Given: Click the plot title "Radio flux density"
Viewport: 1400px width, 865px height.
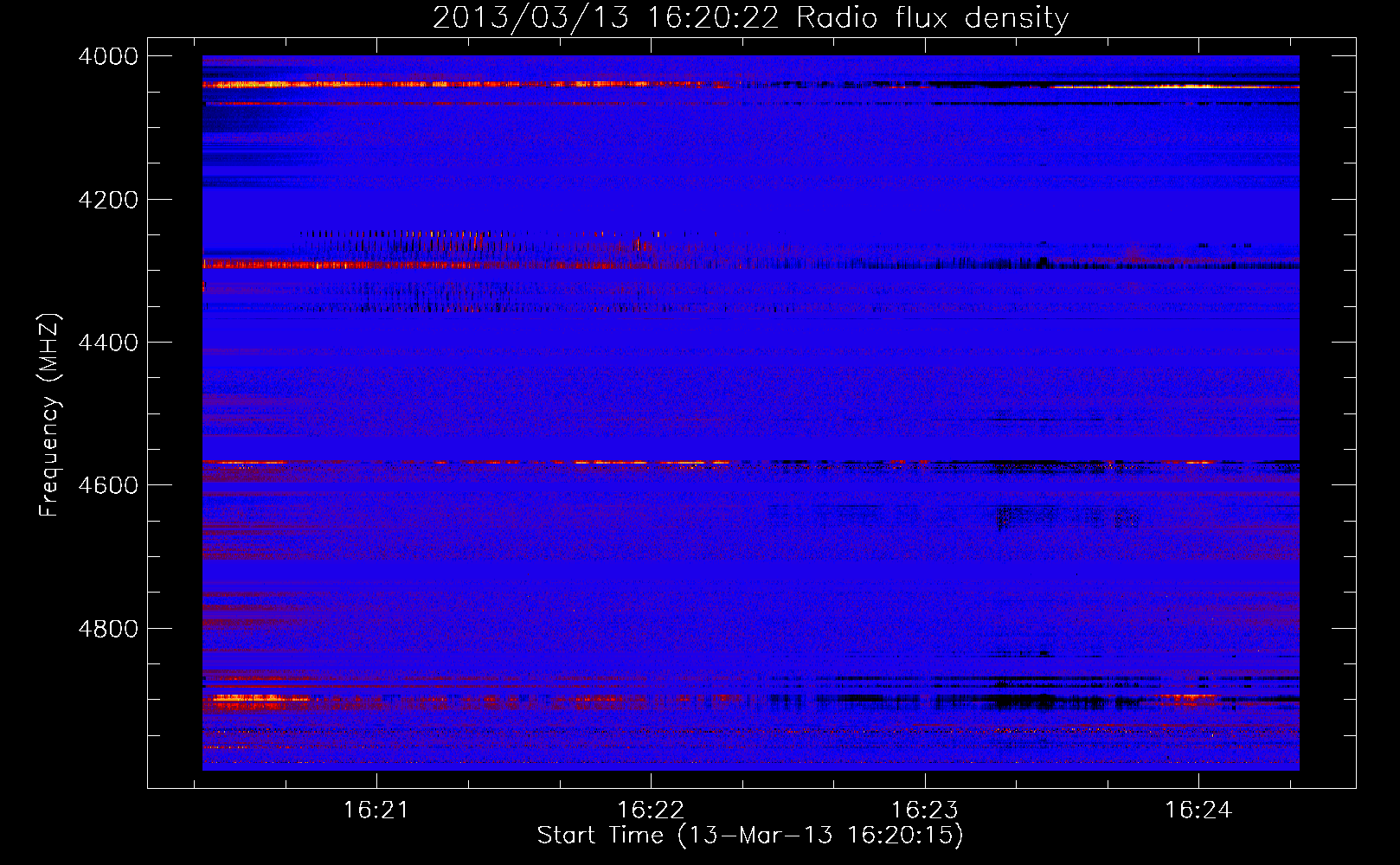Looking at the screenshot, I should click(933, 18).
